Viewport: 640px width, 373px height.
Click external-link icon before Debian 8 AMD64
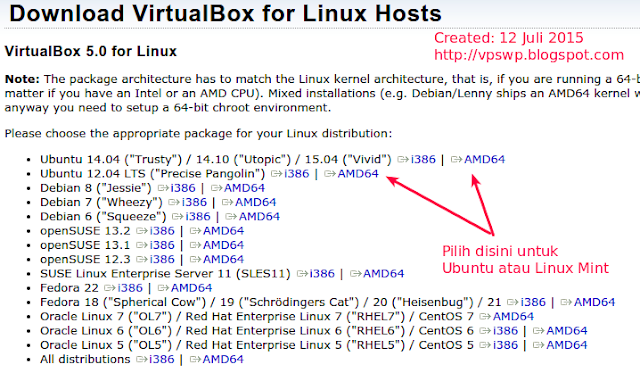(216, 188)
